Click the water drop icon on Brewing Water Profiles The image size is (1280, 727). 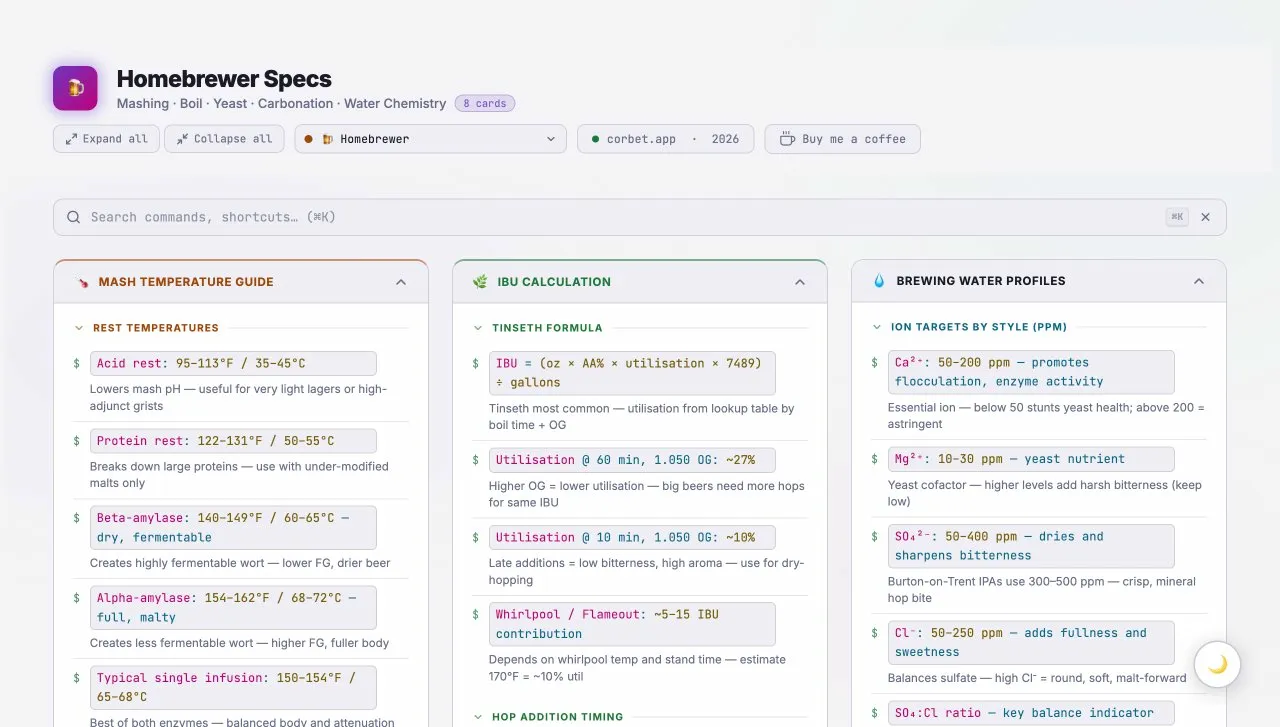(x=879, y=282)
